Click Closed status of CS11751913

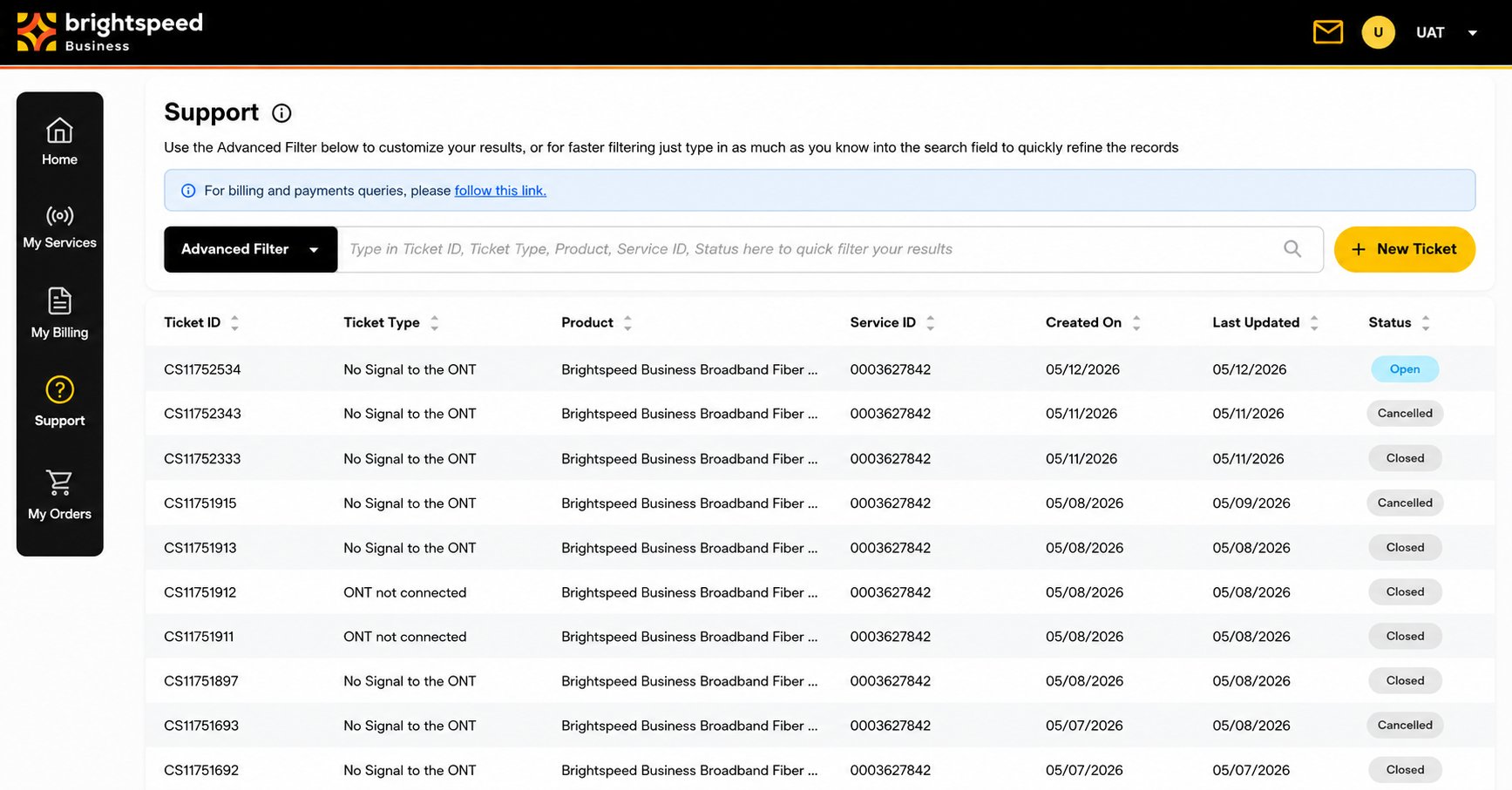pyautogui.click(x=1404, y=547)
